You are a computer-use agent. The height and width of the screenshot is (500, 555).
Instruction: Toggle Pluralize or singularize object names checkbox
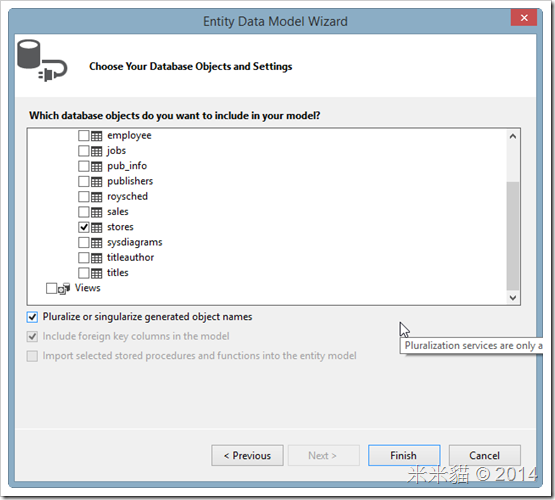click(x=32, y=317)
